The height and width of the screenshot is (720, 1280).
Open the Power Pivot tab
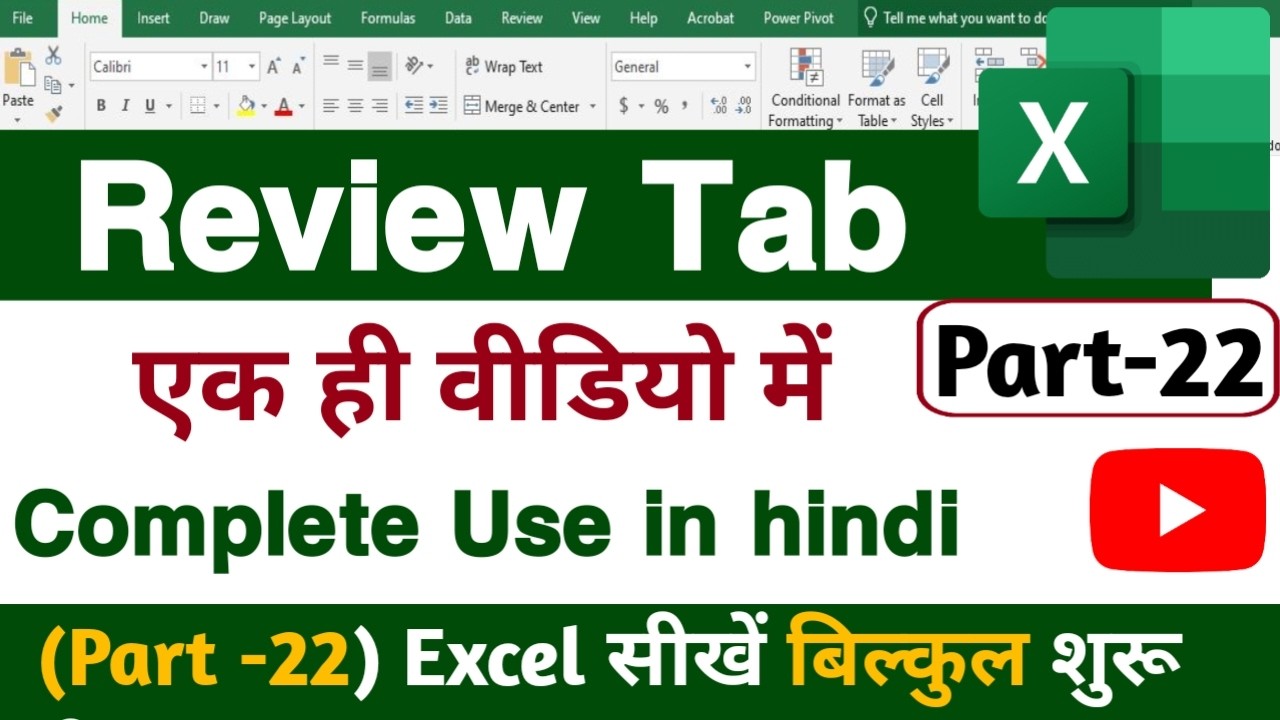pyautogui.click(x=799, y=18)
